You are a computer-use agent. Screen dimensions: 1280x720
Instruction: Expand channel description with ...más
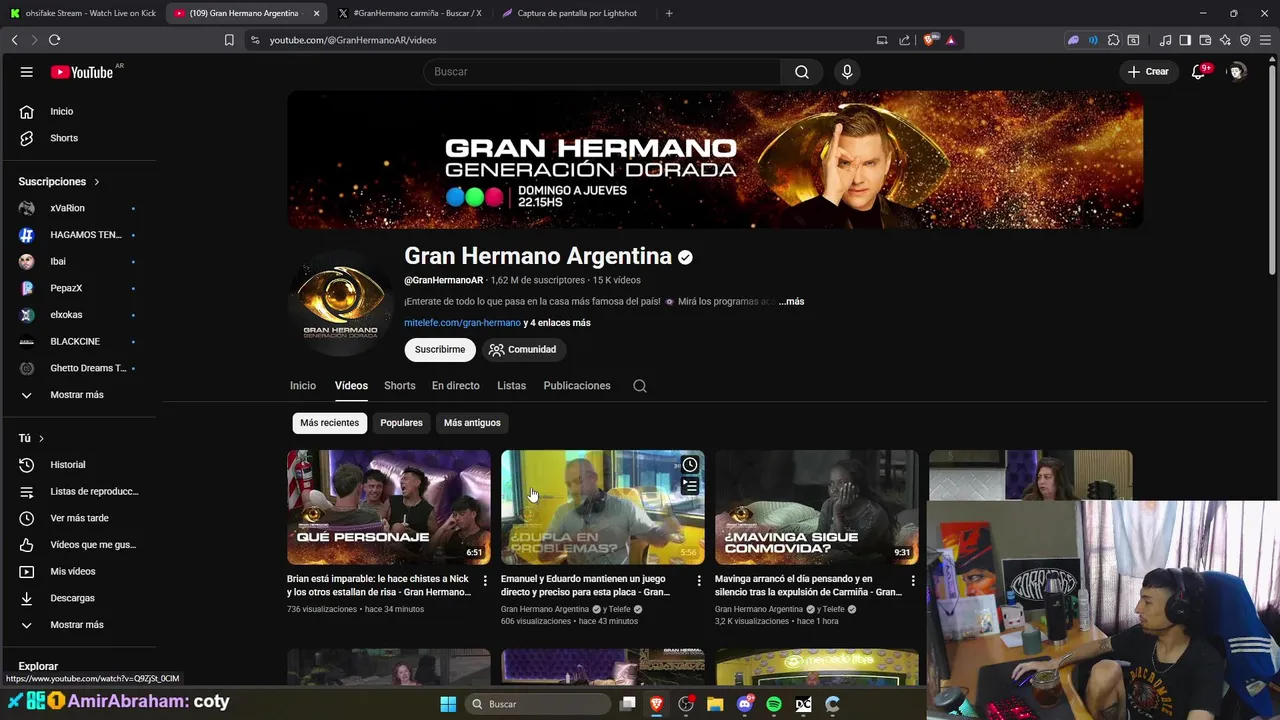pyautogui.click(x=791, y=301)
